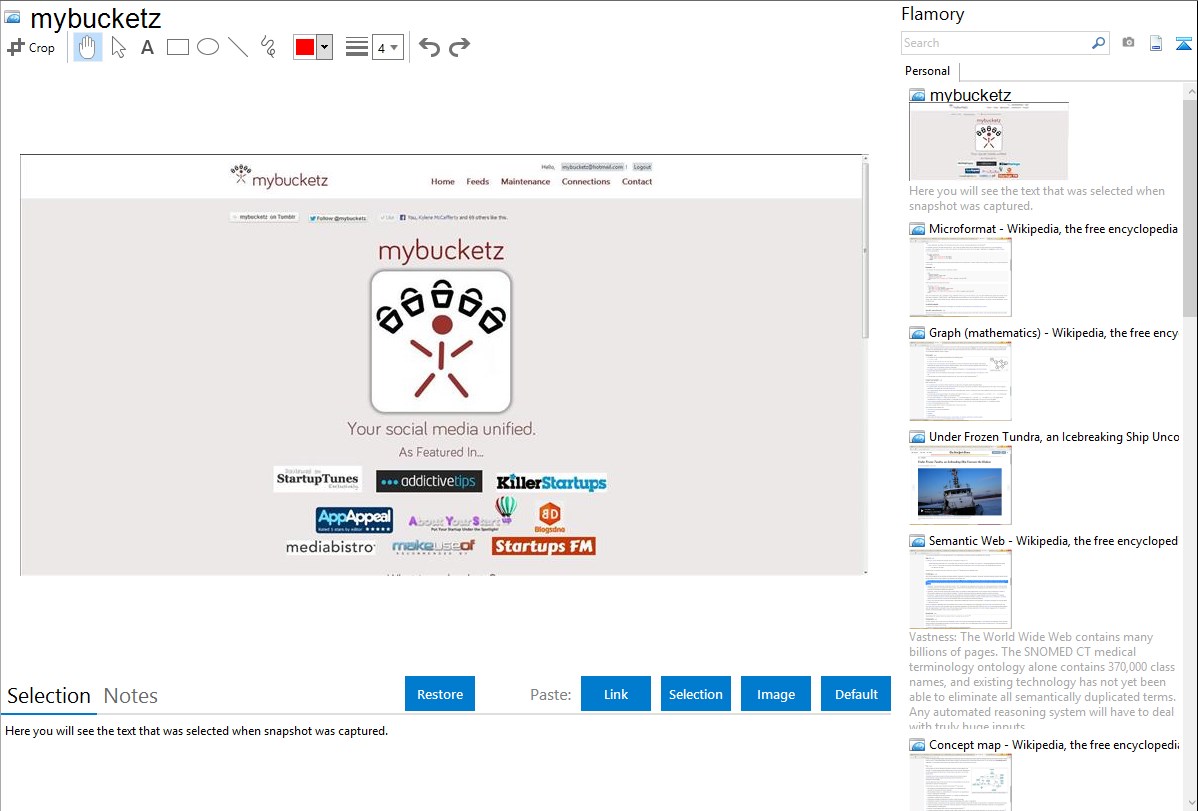Select the straight line tool
Image resolution: width=1198 pixels, height=811 pixels.
pyautogui.click(x=238, y=47)
